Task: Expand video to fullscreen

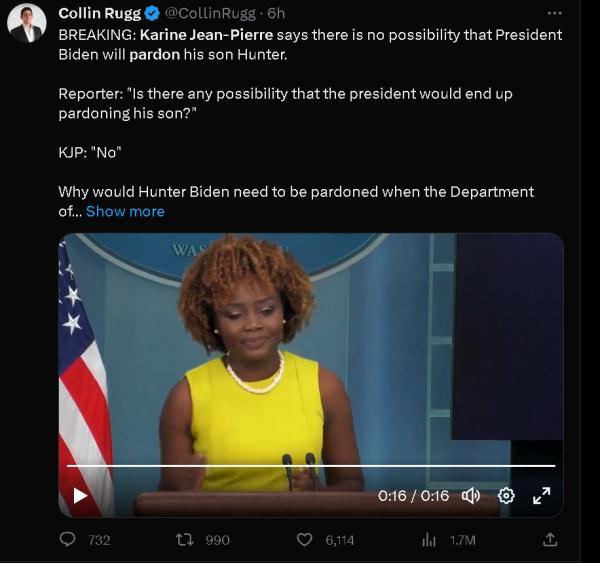Action: click(541, 495)
